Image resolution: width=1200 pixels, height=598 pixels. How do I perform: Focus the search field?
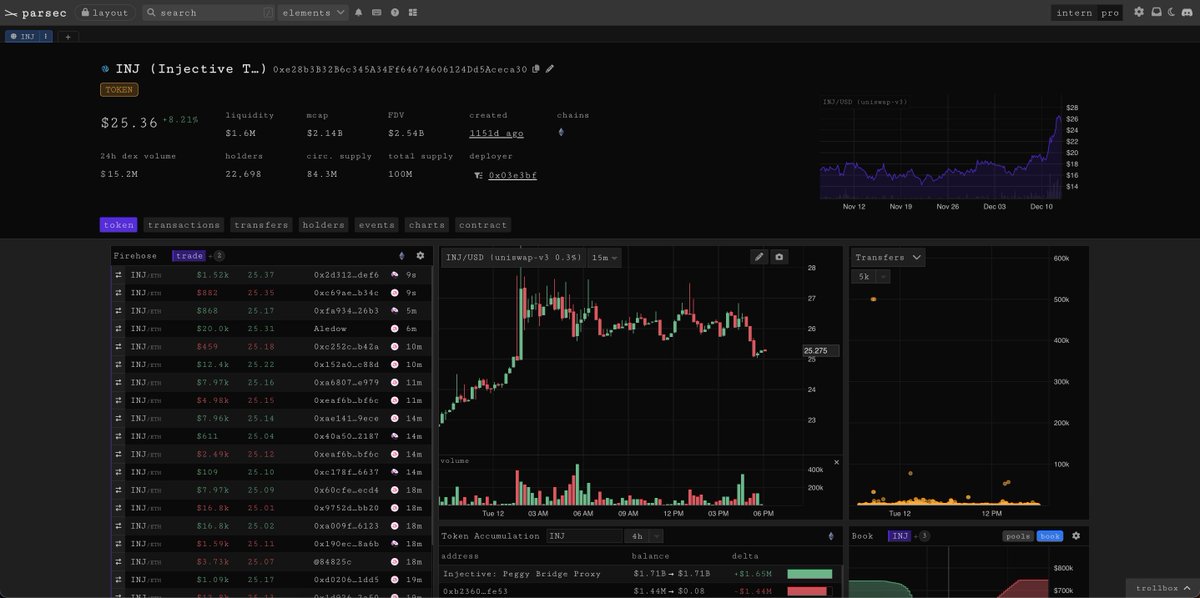(208, 13)
